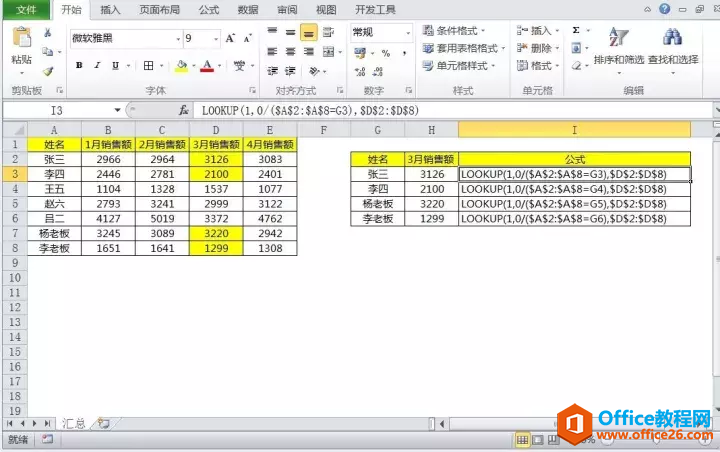
Task: Click the 排序和筛选 button
Action: pyautogui.click(x=619, y=48)
